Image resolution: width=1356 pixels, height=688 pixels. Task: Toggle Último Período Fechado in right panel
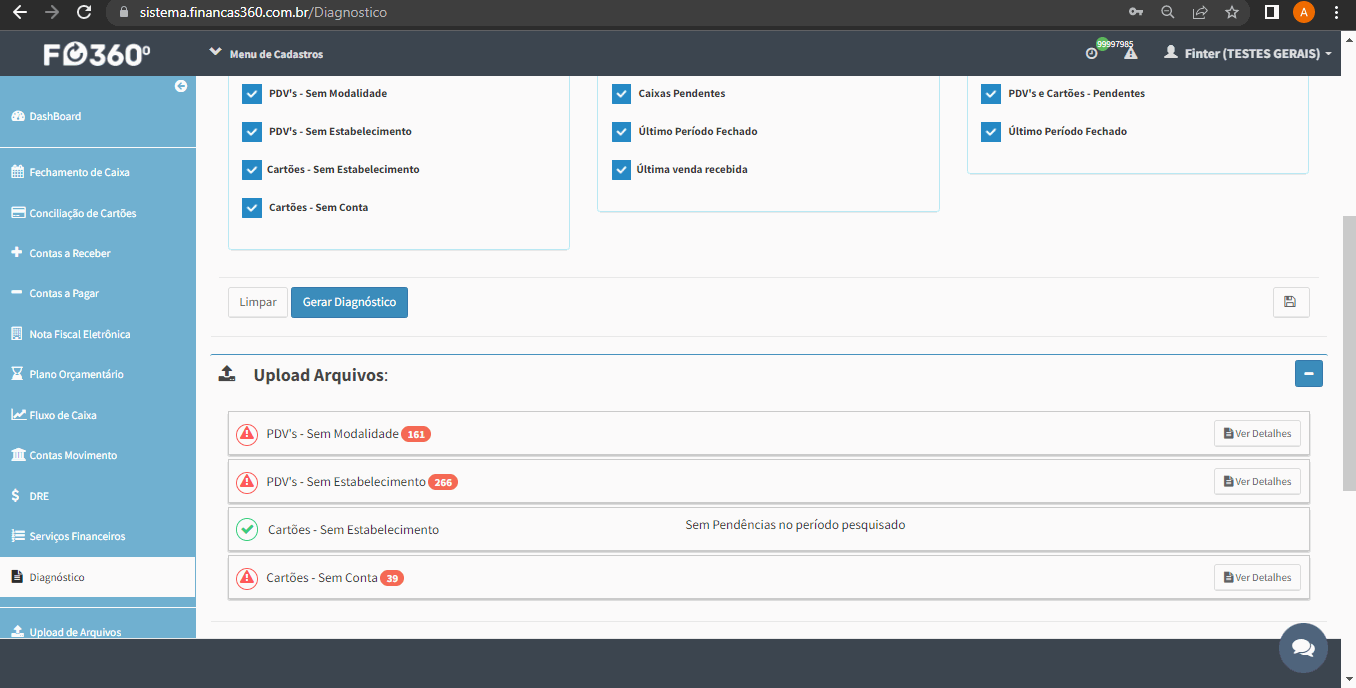[991, 132]
